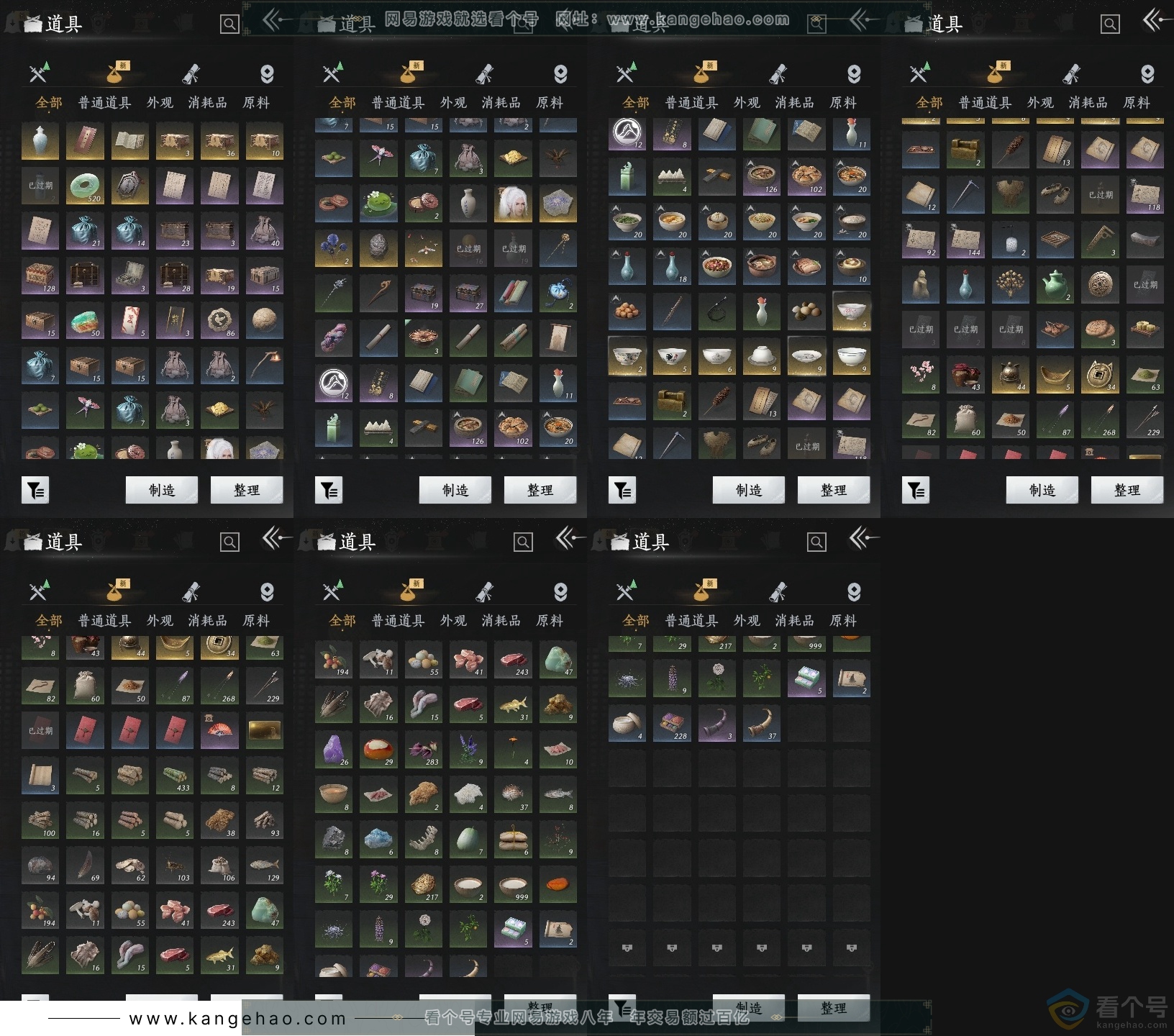Click 整理 button in third top panel
Viewport: 1174px width, 1036px height.
(x=834, y=490)
